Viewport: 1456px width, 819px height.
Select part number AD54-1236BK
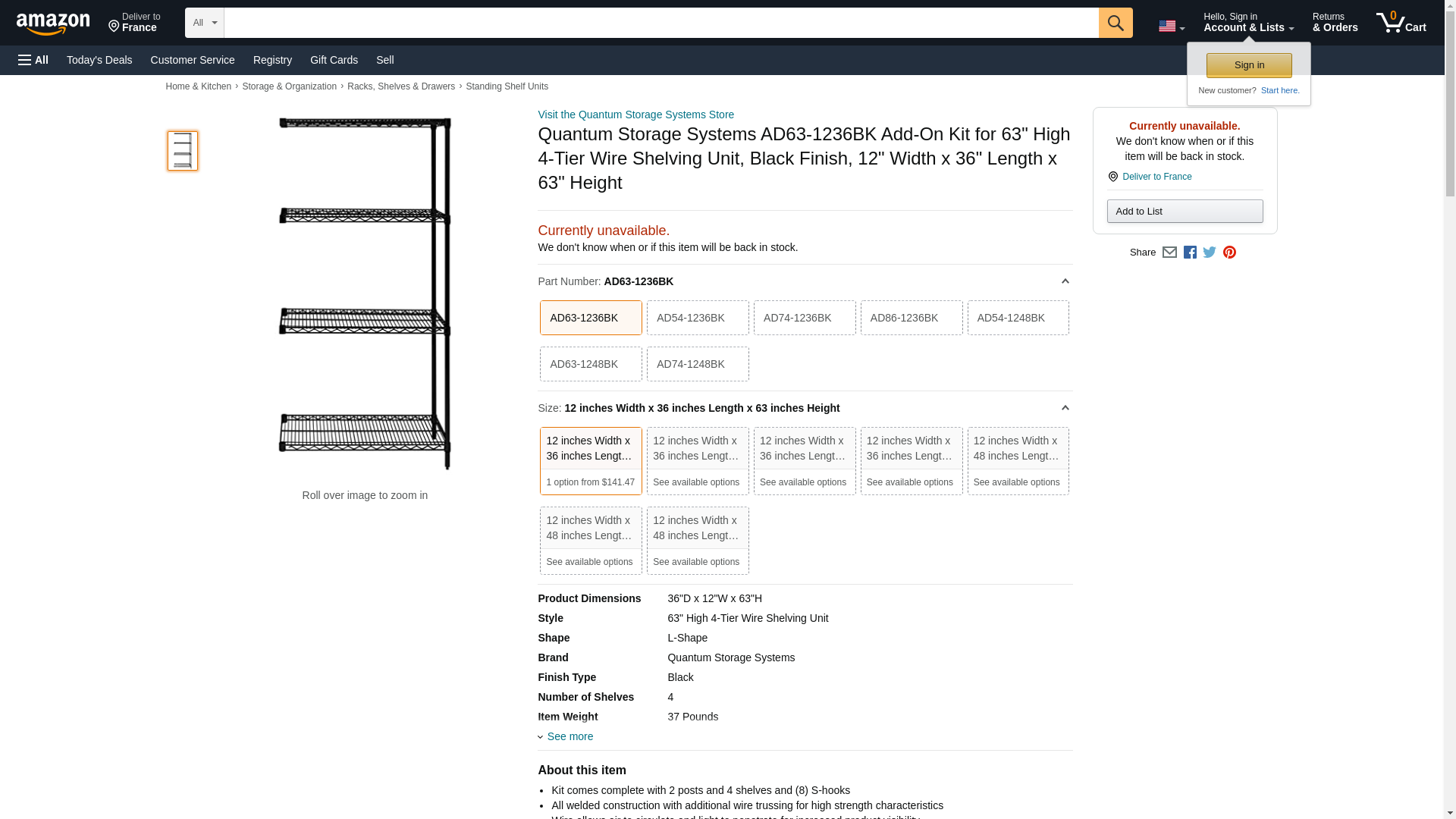(x=697, y=318)
